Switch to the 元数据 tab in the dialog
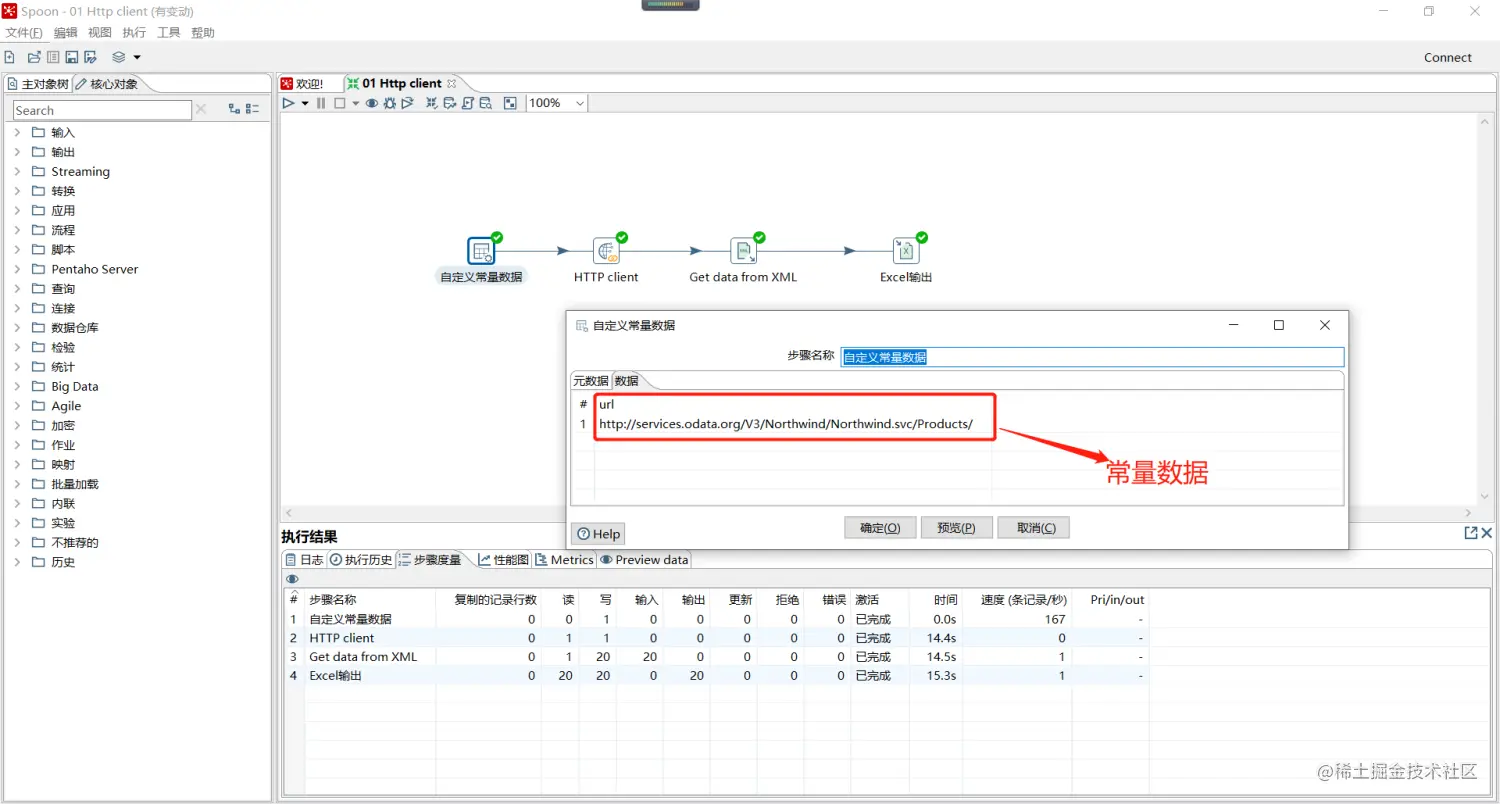 590,381
